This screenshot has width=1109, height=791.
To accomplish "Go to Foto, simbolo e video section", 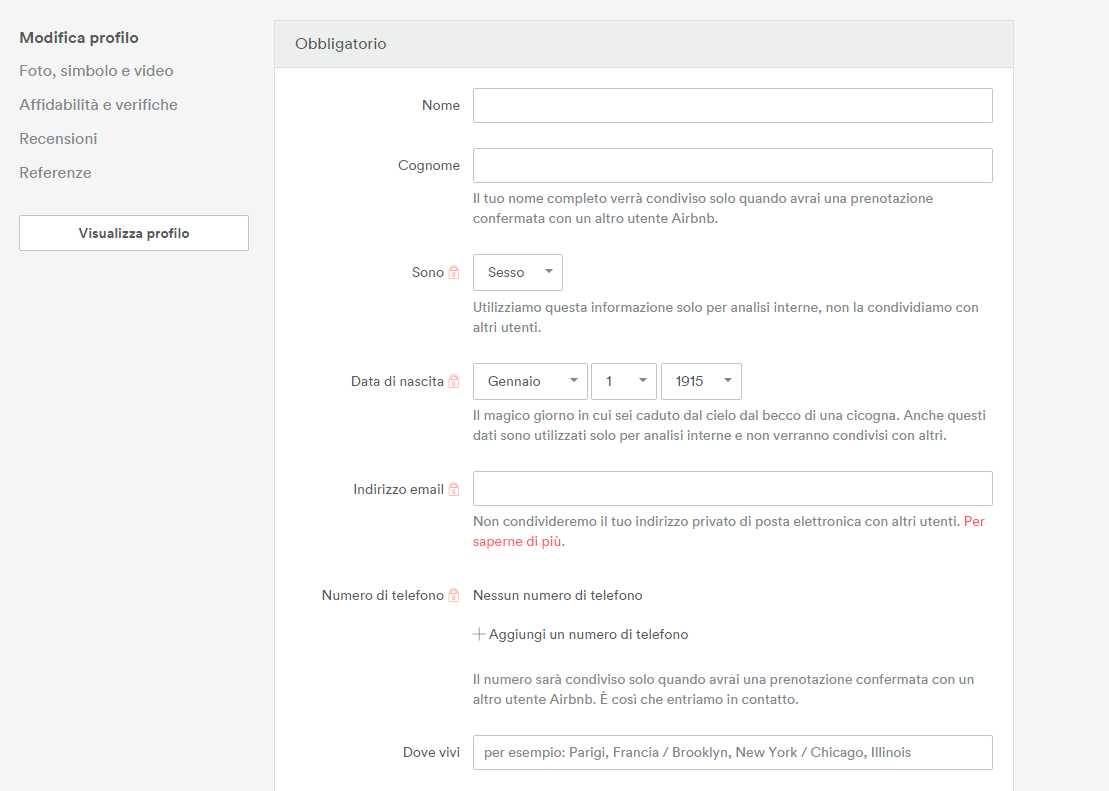I will (96, 71).
